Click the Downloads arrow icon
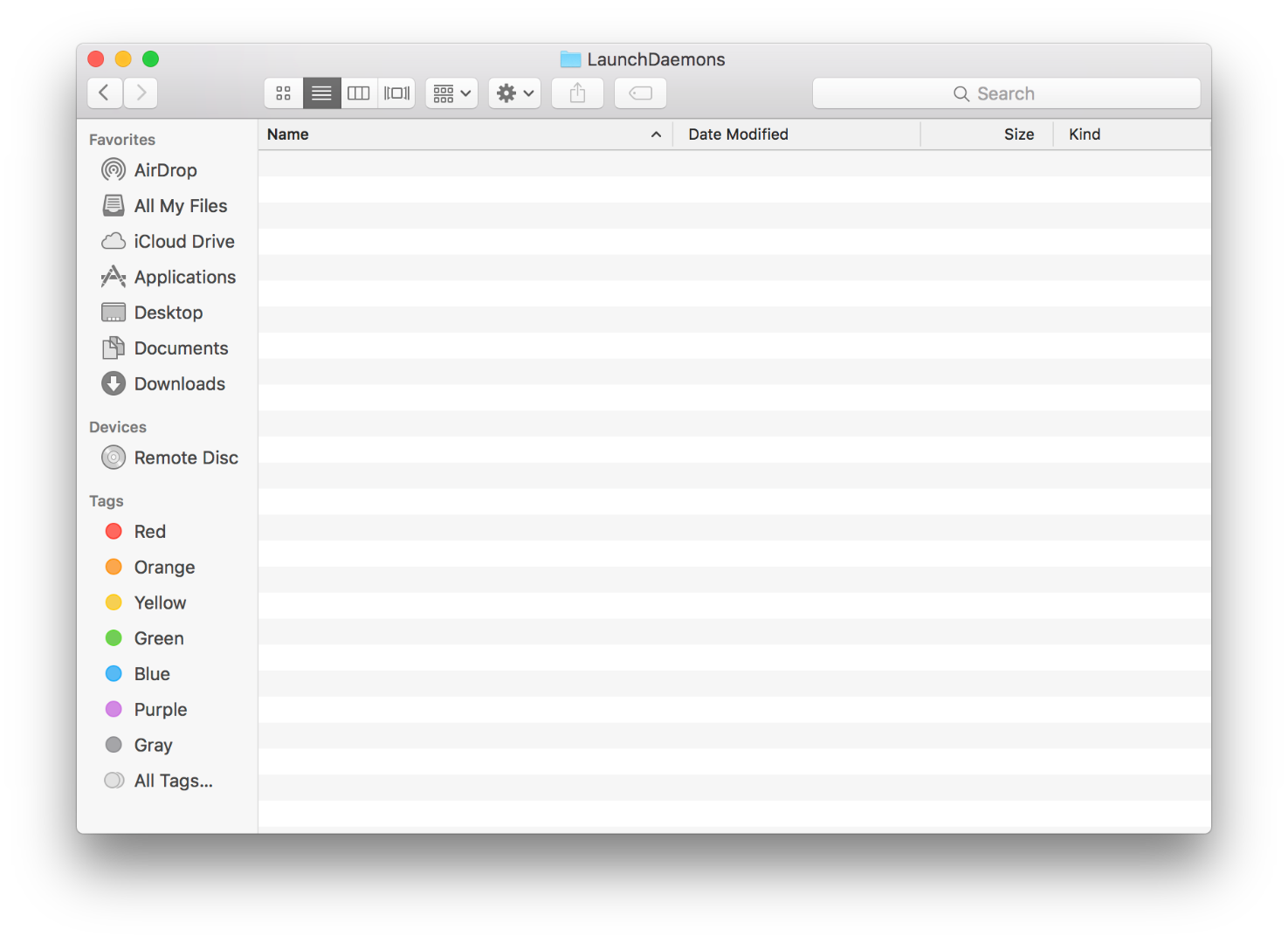The image size is (1288, 943). point(114,383)
